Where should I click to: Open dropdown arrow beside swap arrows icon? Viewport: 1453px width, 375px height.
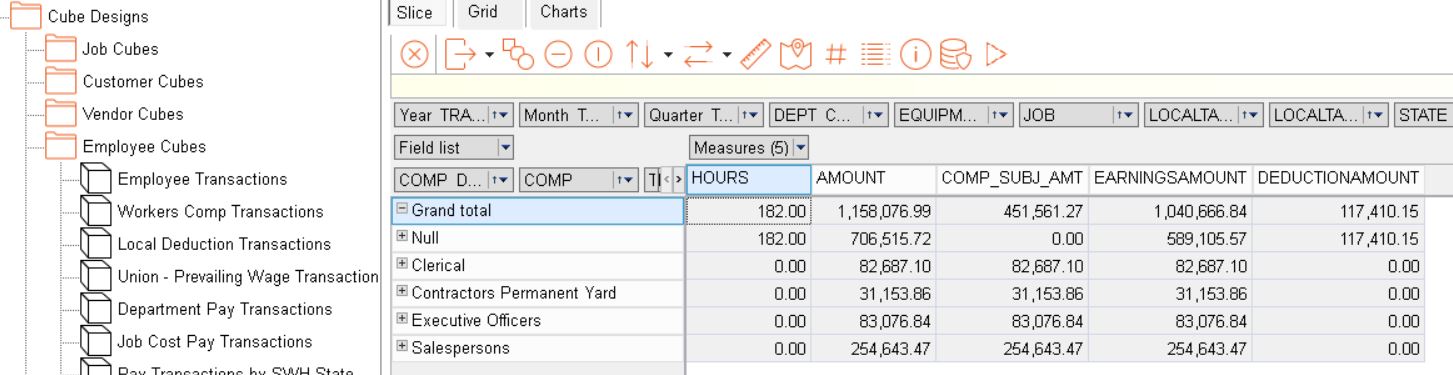click(x=727, y=55)
